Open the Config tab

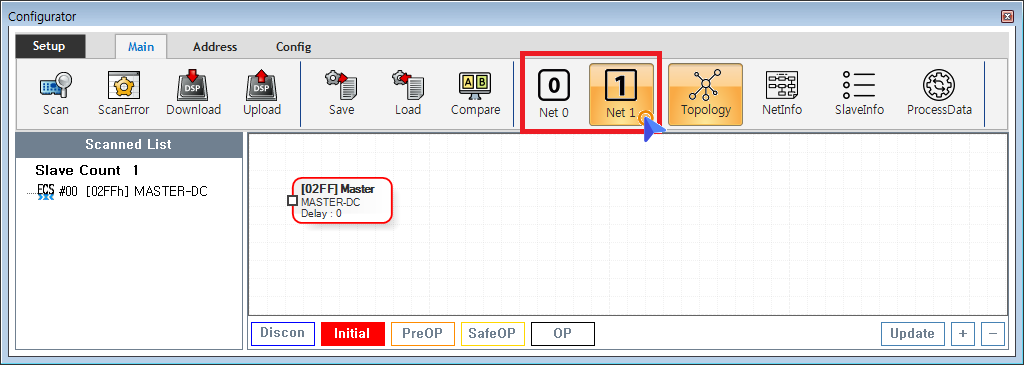tap(293, 47)
